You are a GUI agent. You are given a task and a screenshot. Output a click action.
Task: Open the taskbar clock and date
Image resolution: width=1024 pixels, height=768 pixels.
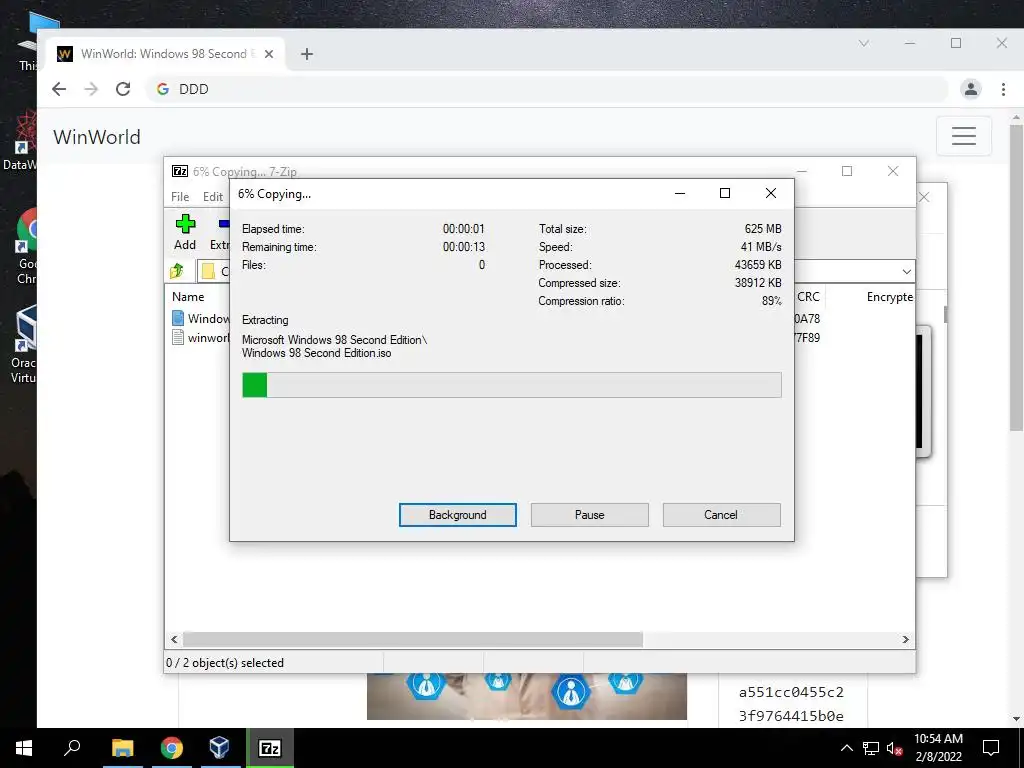(938, 748)
